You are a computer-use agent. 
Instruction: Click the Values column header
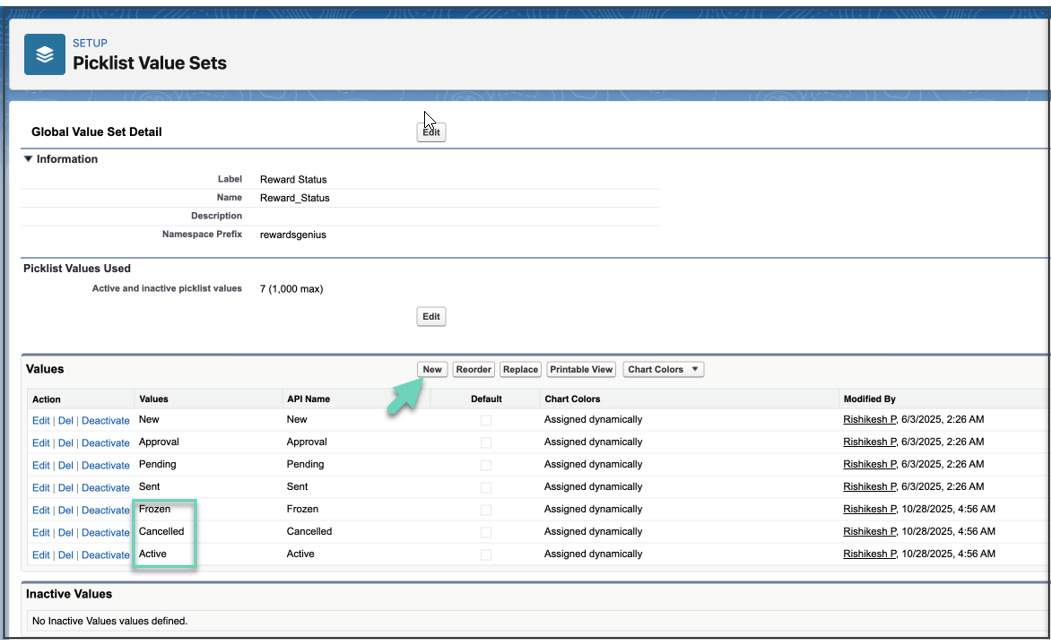(153, 399)
